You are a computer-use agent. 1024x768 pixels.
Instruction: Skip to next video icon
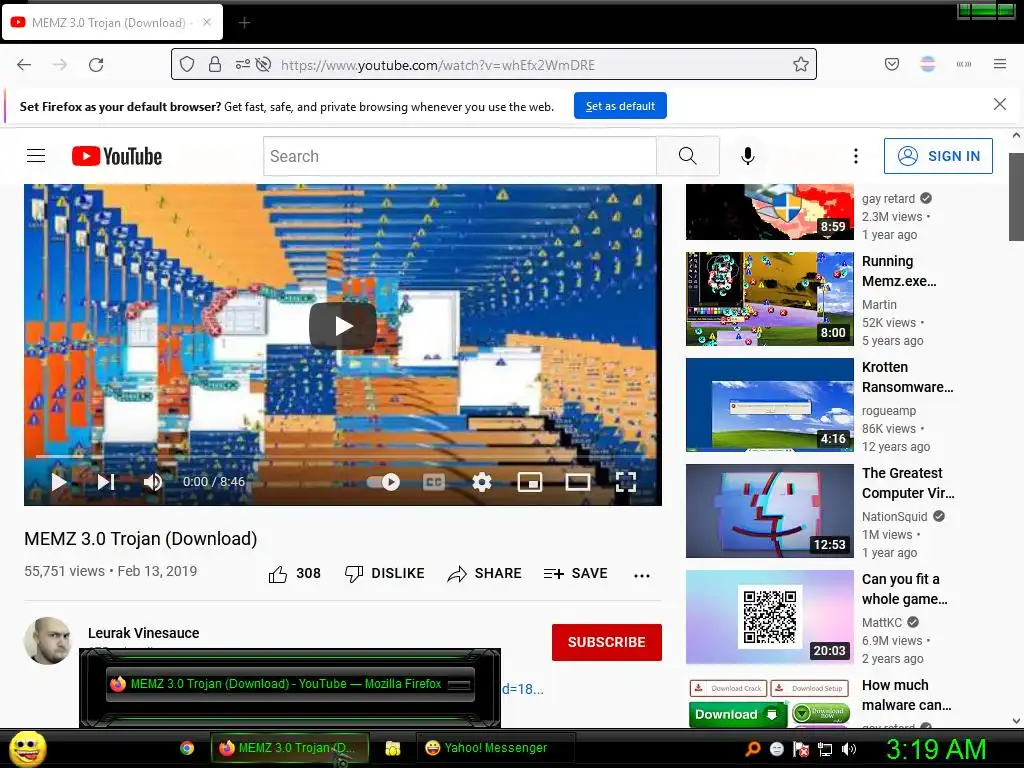[106, 482]
